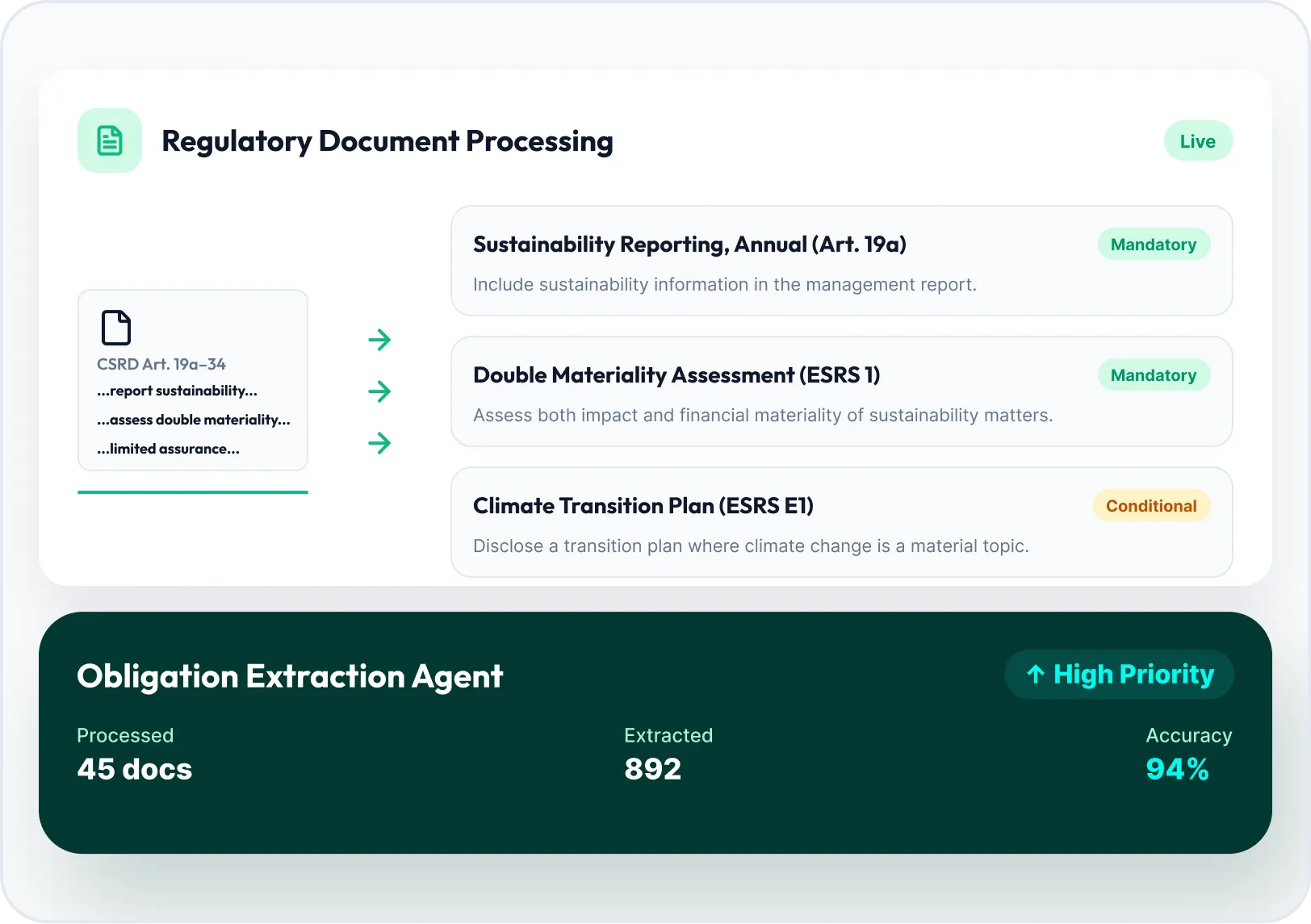
Task: Click the arrow icon in the High Priority badge
Action: (x=1036, y=674)
